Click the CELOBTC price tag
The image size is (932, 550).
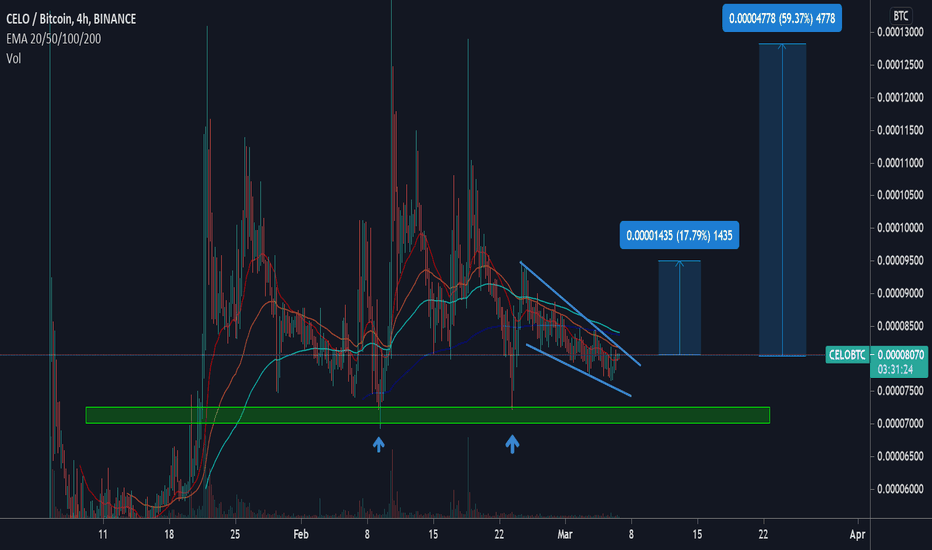(847, 355)
